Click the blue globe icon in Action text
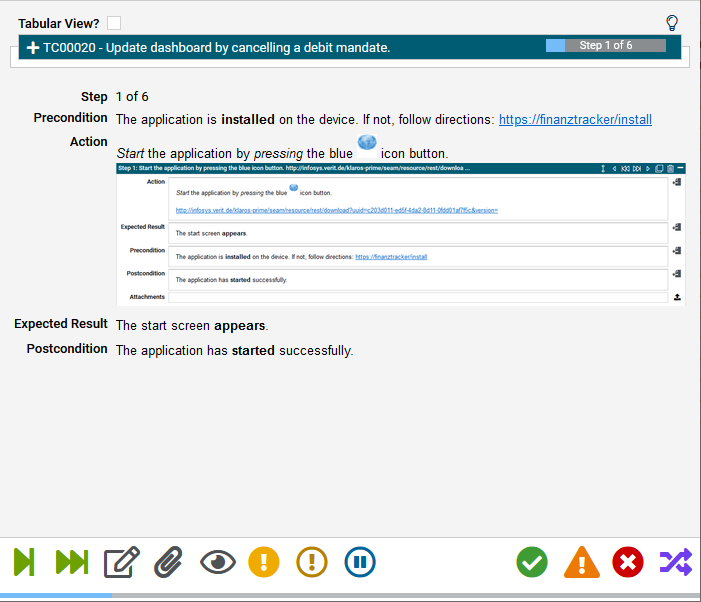The height and width of the screenshot is (602, 701). tap(367, 143)
